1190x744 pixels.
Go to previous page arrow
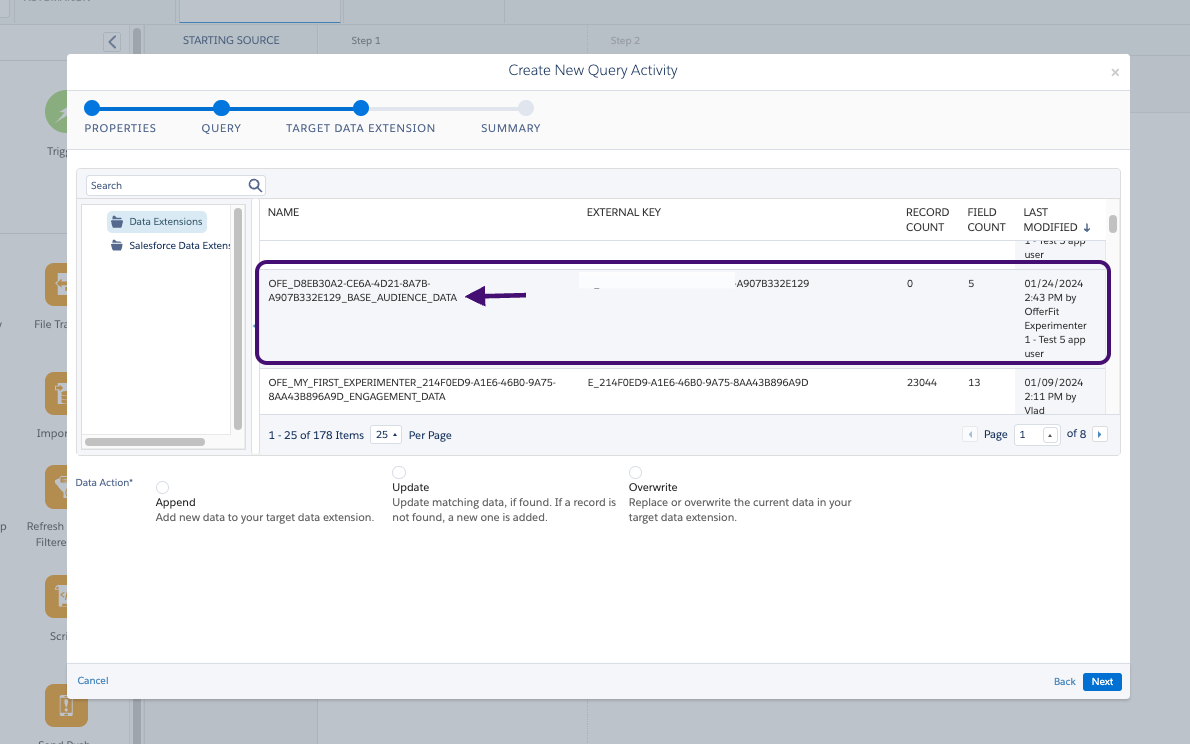[x=969, y=435]
